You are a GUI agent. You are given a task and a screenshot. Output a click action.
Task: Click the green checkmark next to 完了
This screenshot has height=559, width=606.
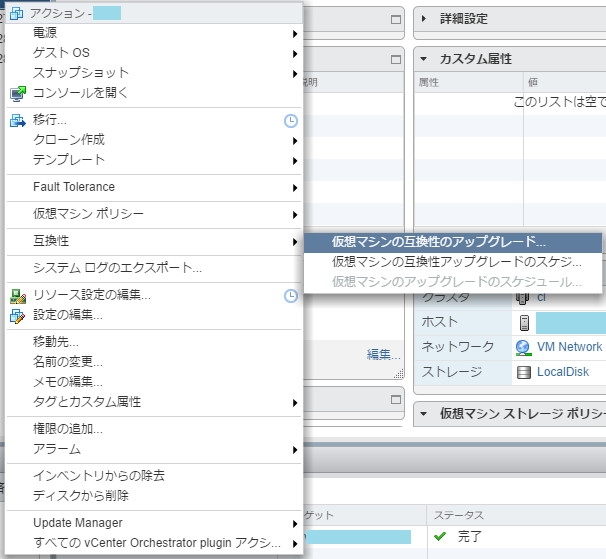(x=440, y=536)
